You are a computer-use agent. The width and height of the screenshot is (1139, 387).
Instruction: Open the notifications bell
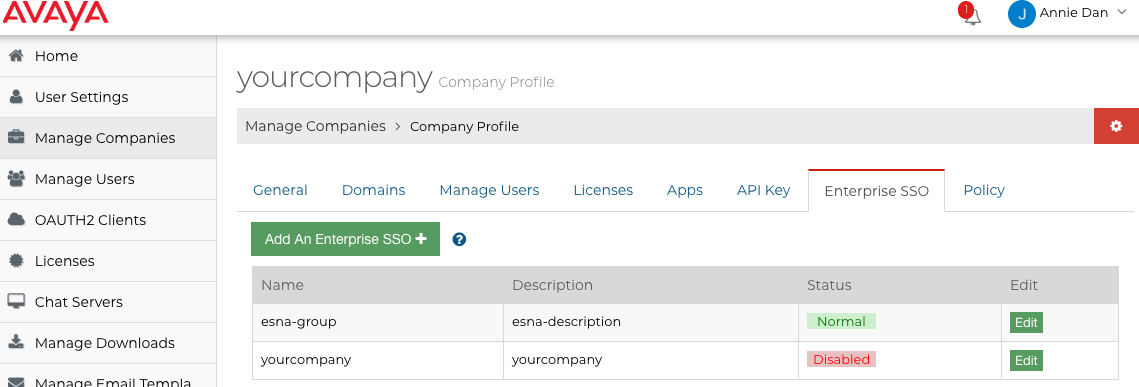(972, 16)
